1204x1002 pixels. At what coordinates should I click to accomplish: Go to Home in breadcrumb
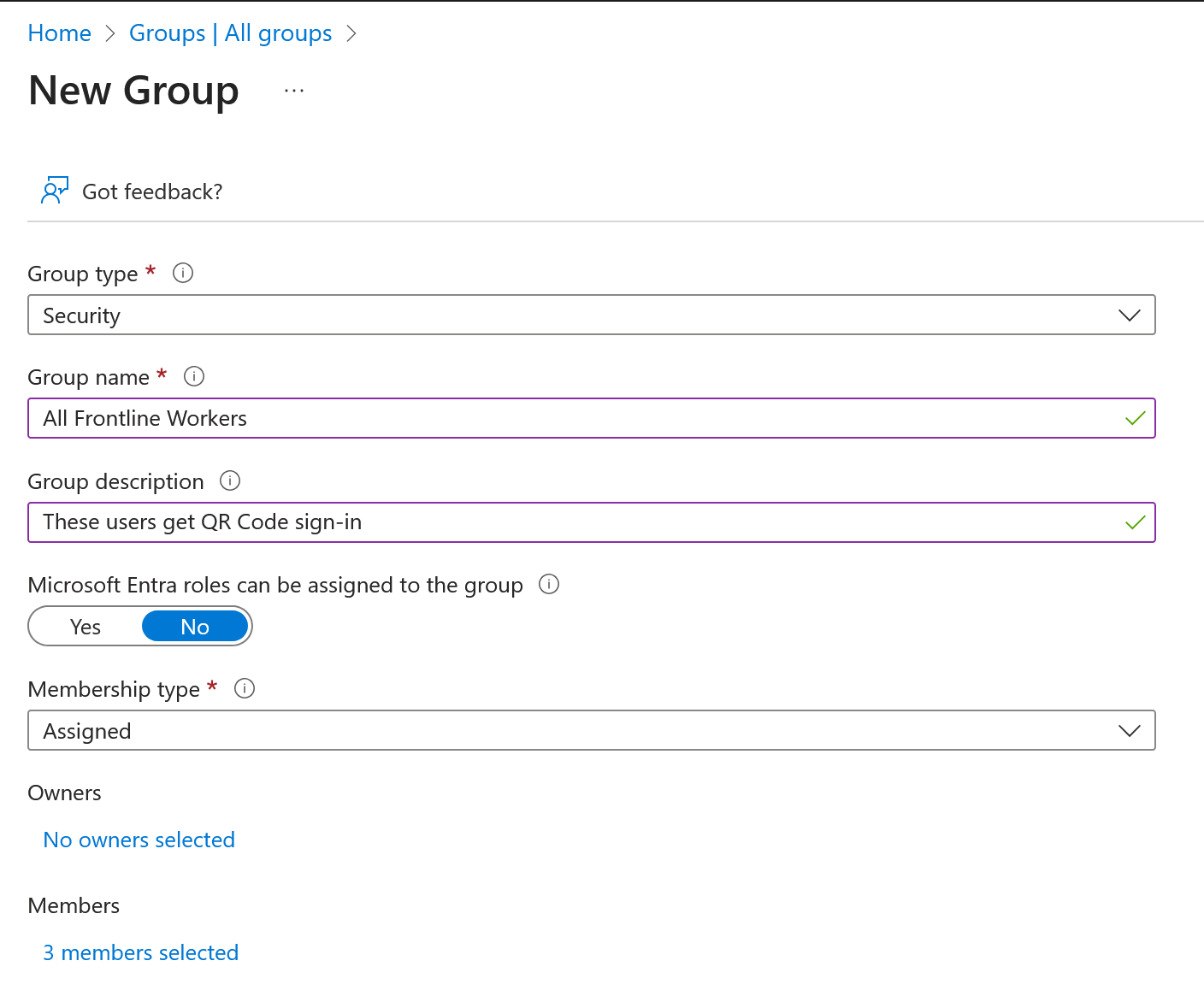(59, 32)
